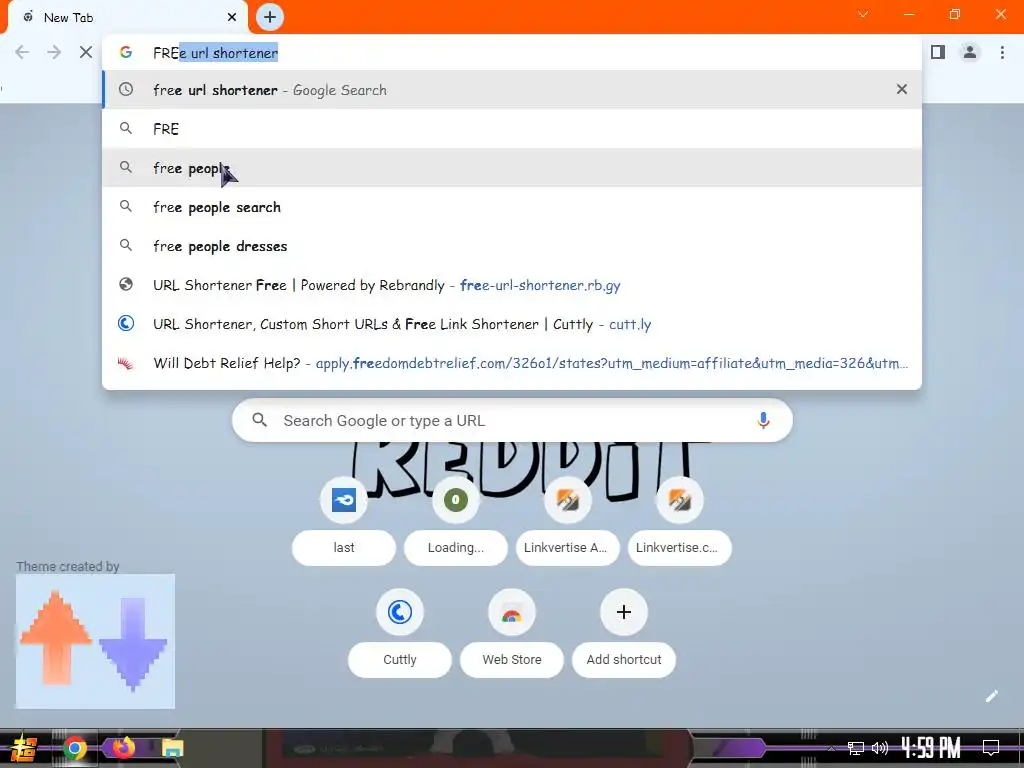Viewport: 1024px width, 768px height.
Task: Open the notification center icon
Action: pos(991,748)
